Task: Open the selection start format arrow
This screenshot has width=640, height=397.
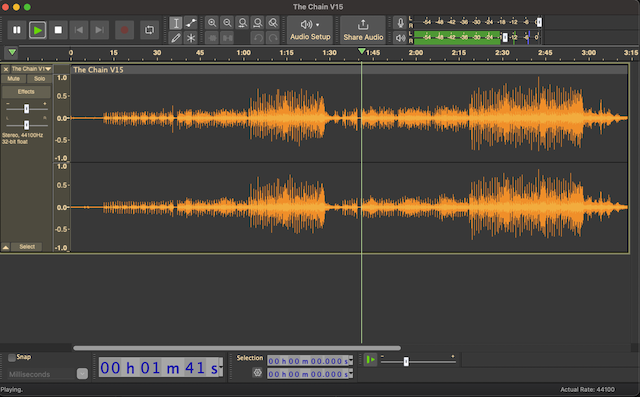Action: tap(351, 361)
